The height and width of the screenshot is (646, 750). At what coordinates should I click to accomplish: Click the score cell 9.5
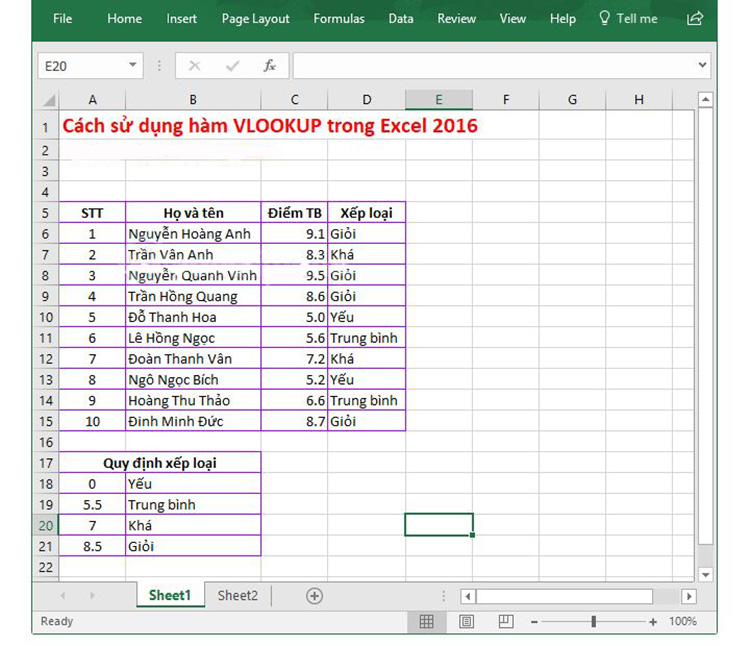(x=294, y=276)
